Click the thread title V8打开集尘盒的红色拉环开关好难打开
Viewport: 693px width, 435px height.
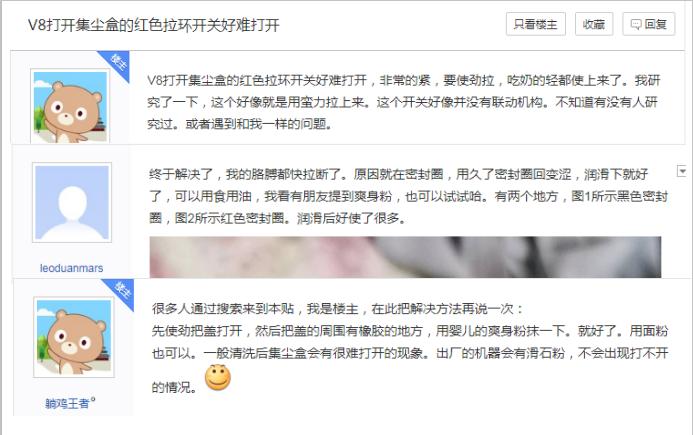pyautogui.click(x=153, y=25)
